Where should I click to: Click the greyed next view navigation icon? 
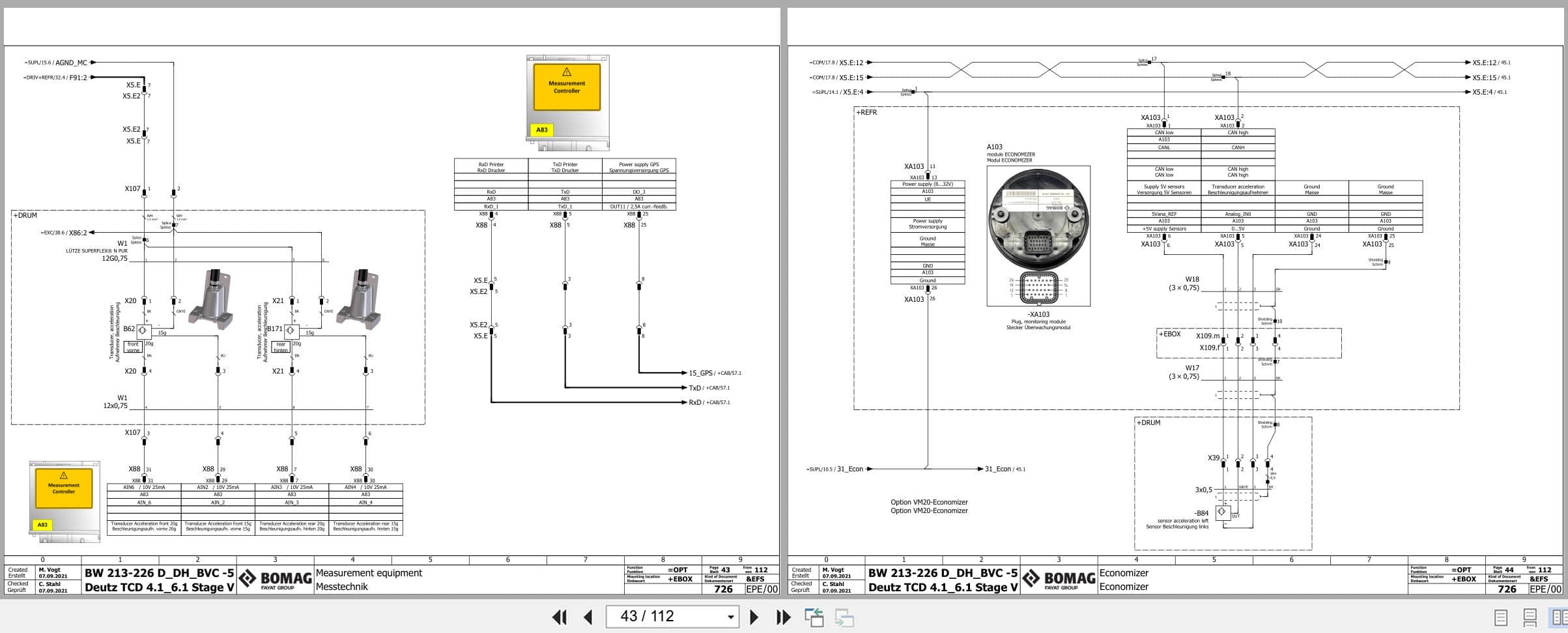click(844, 617)
